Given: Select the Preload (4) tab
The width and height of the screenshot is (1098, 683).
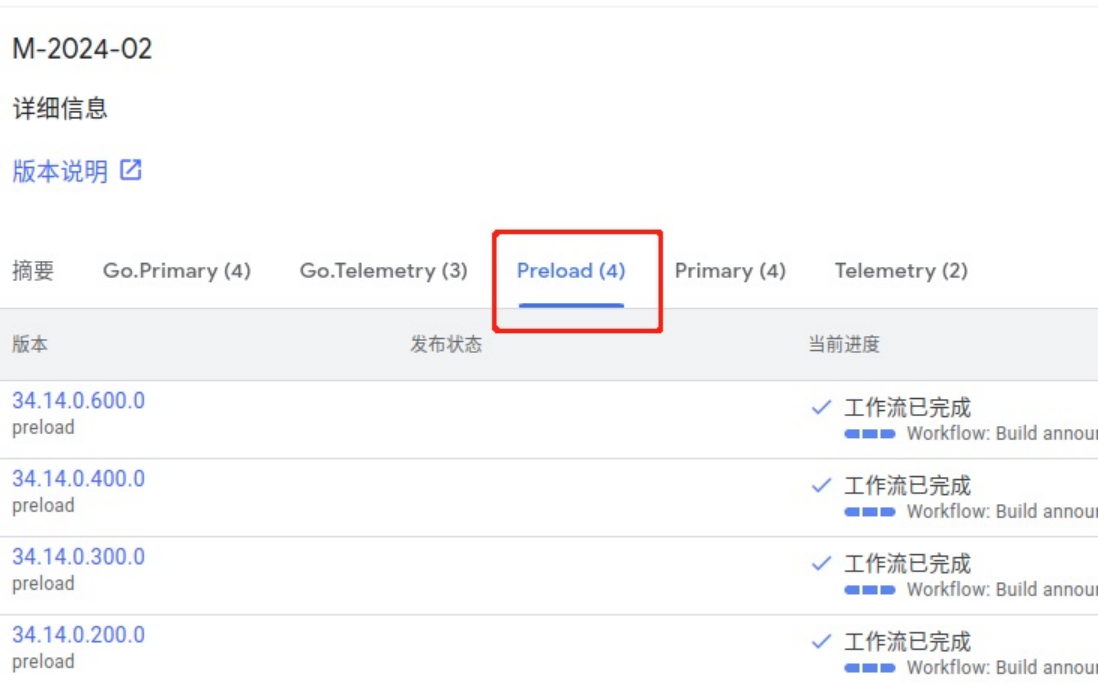Looking at the screenshot, I should coord(571,270).
